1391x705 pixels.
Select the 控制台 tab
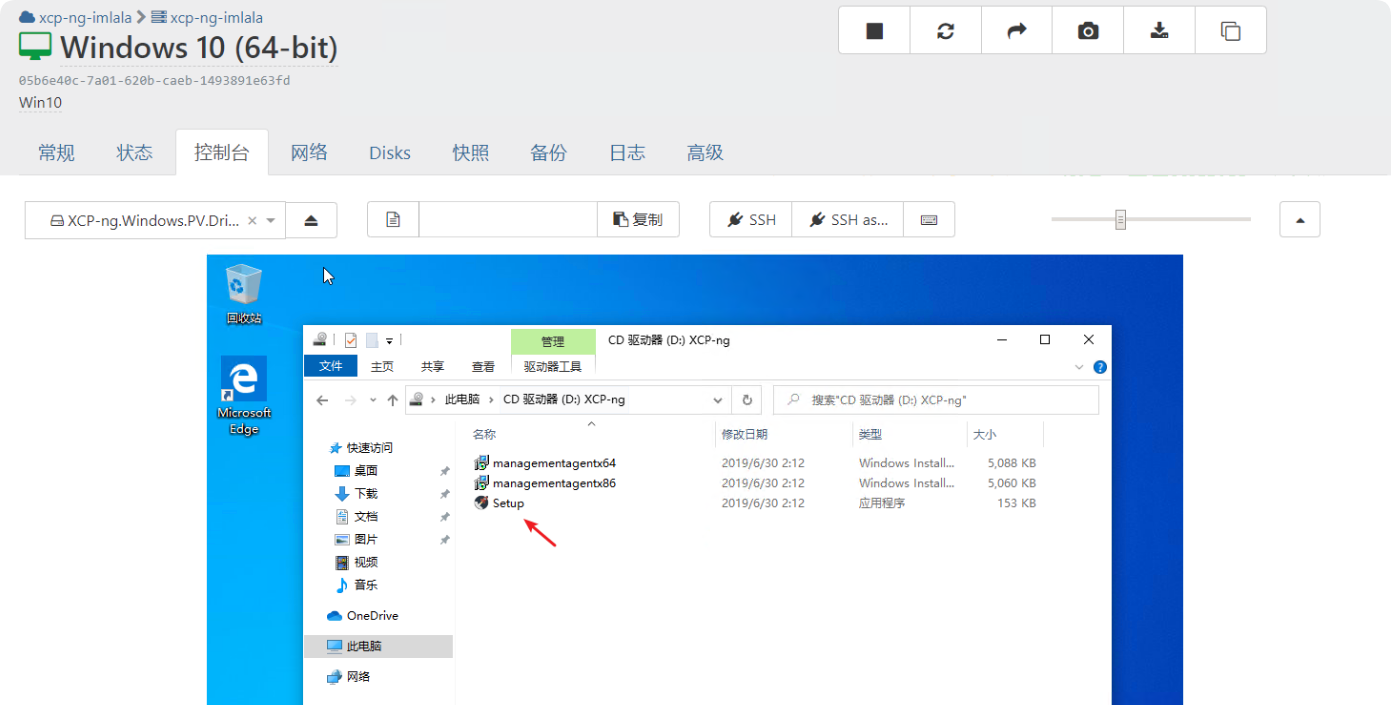[x=222, y=153]
